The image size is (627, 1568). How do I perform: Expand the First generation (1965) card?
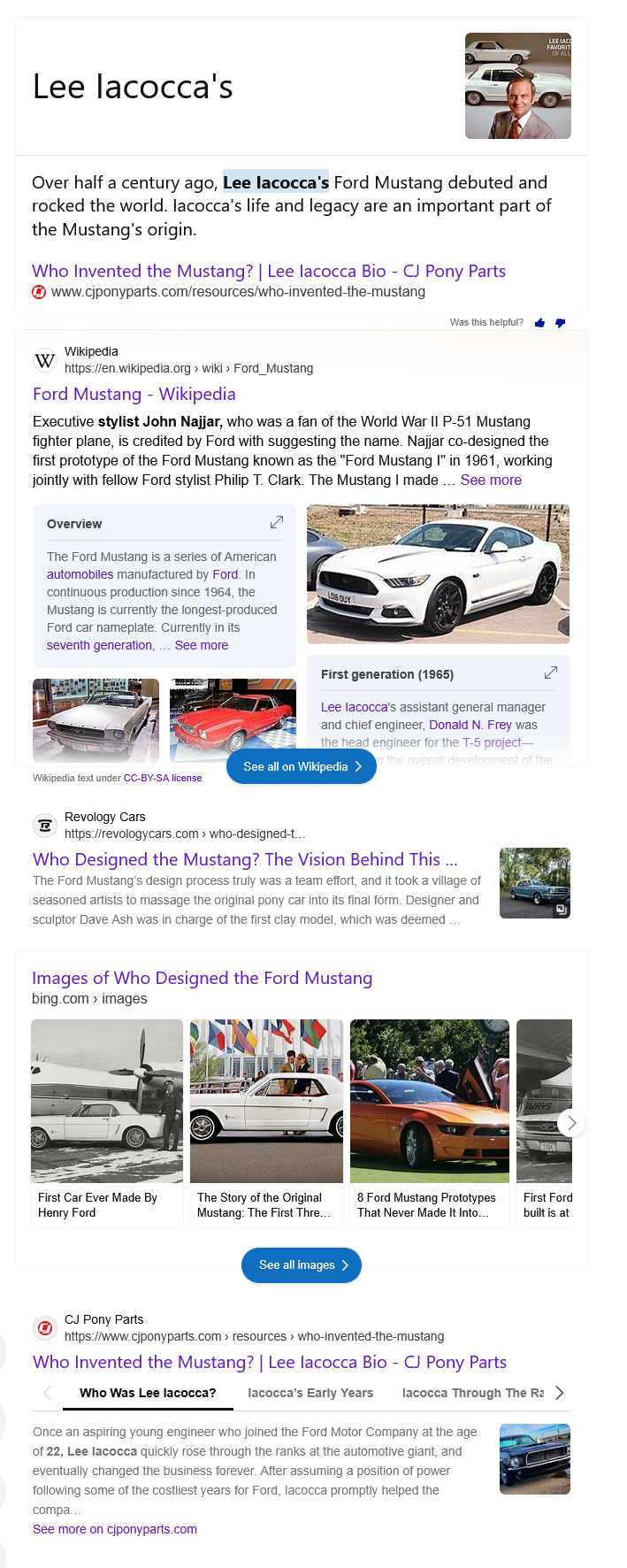(551, 673)
